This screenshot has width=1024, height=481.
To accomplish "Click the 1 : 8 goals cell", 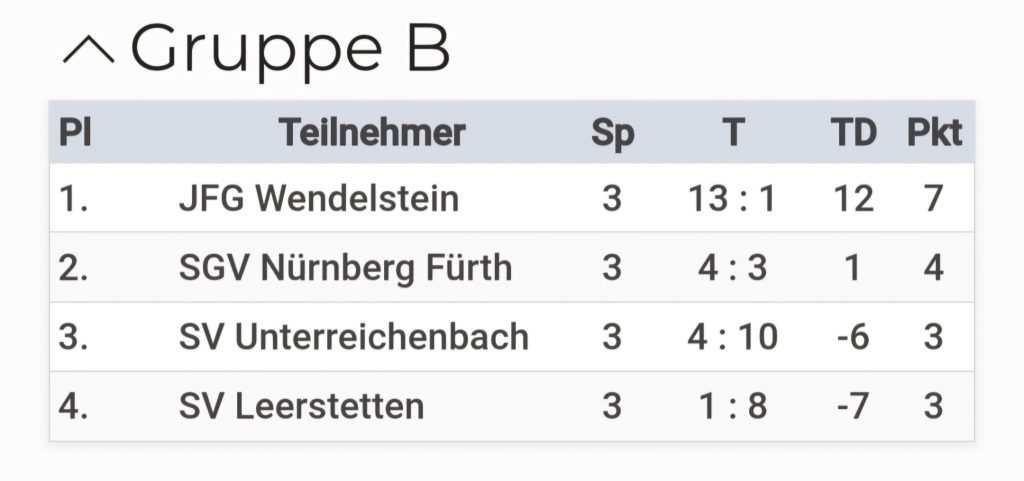I will point(732,406).
